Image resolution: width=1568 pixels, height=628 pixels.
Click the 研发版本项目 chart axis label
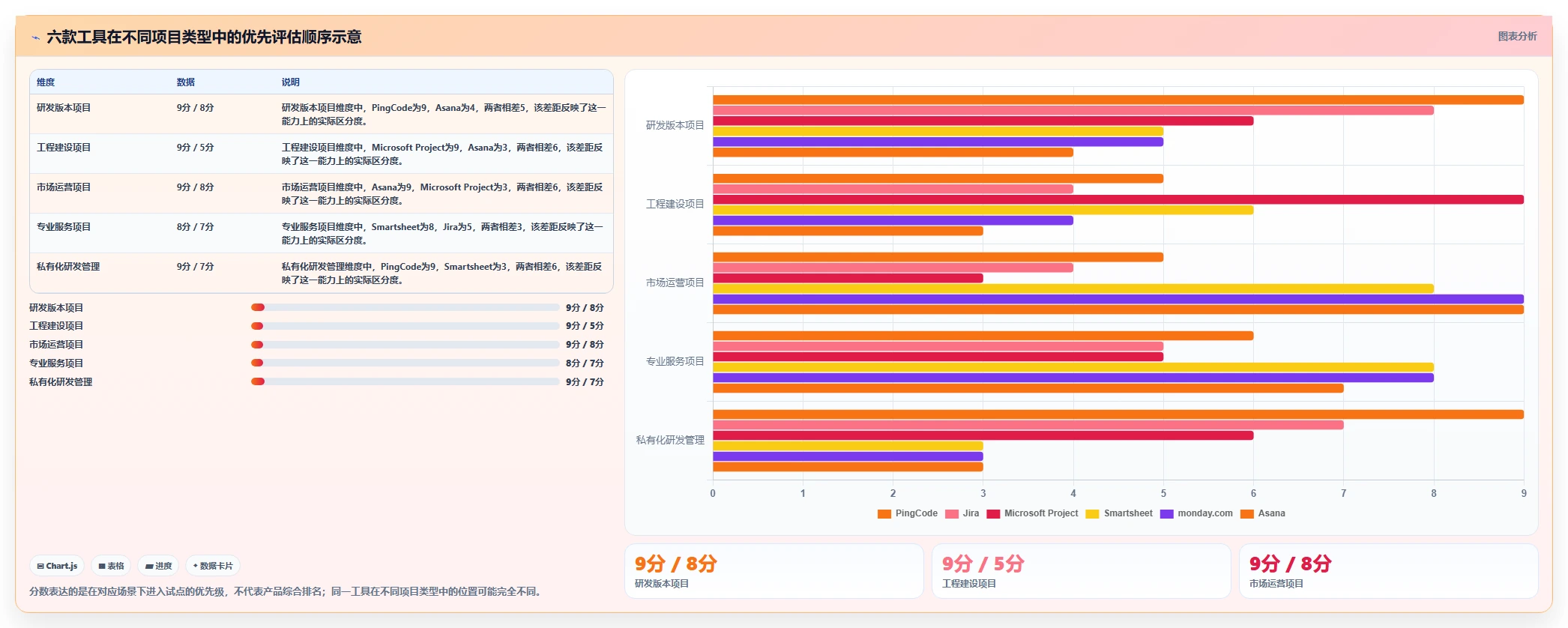point(675,126)
